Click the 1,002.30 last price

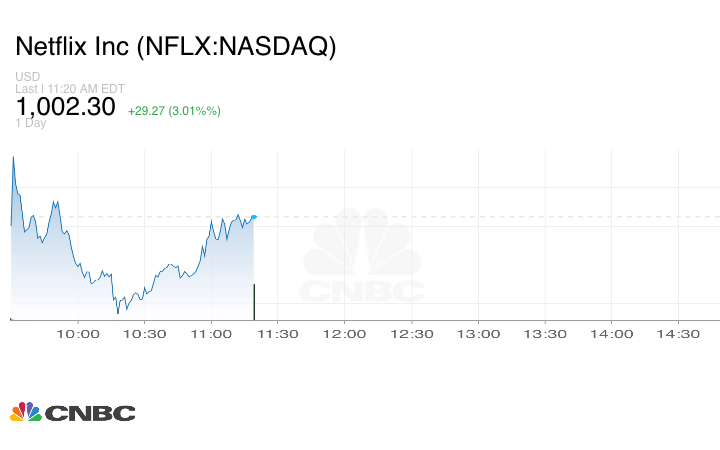point(66,107)
